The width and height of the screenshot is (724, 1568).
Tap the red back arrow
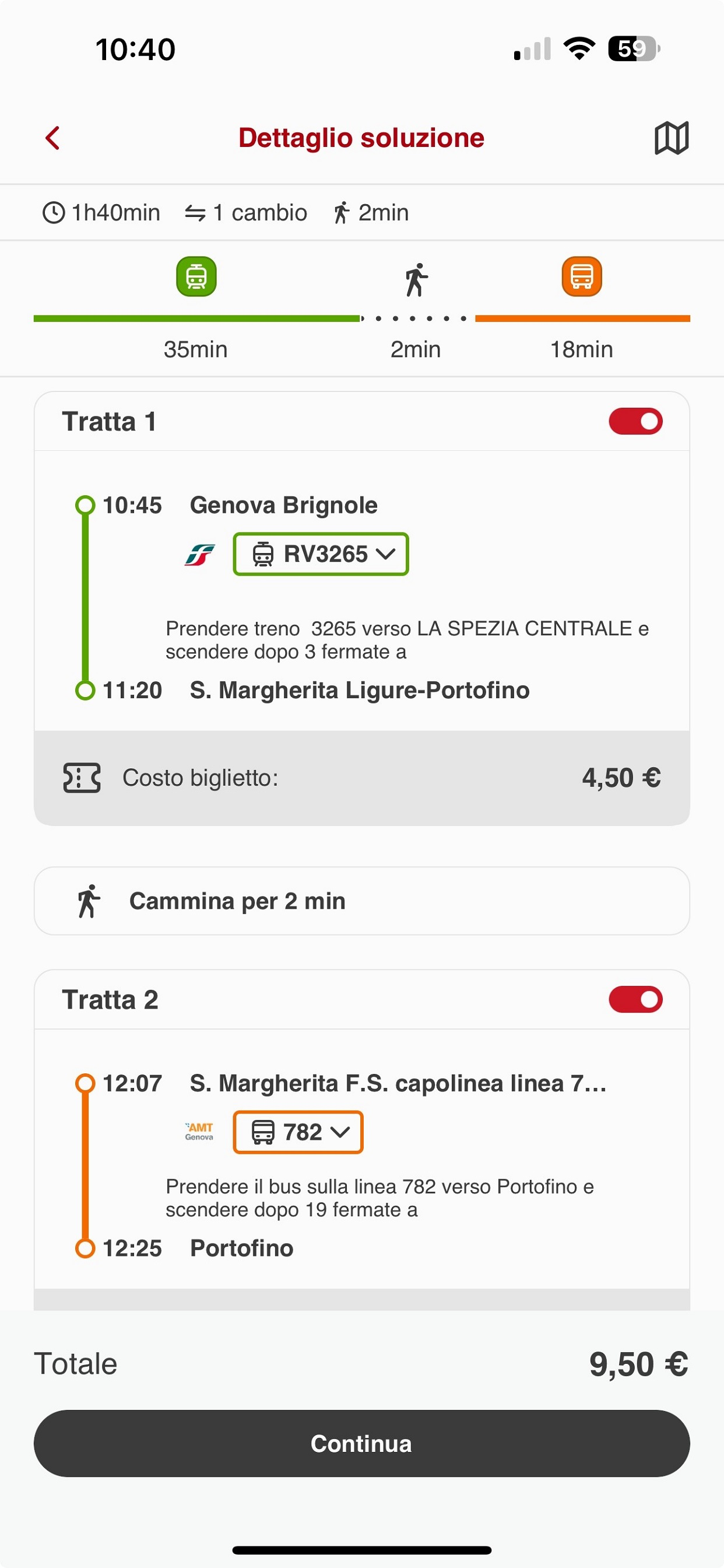tap(53, 138)
